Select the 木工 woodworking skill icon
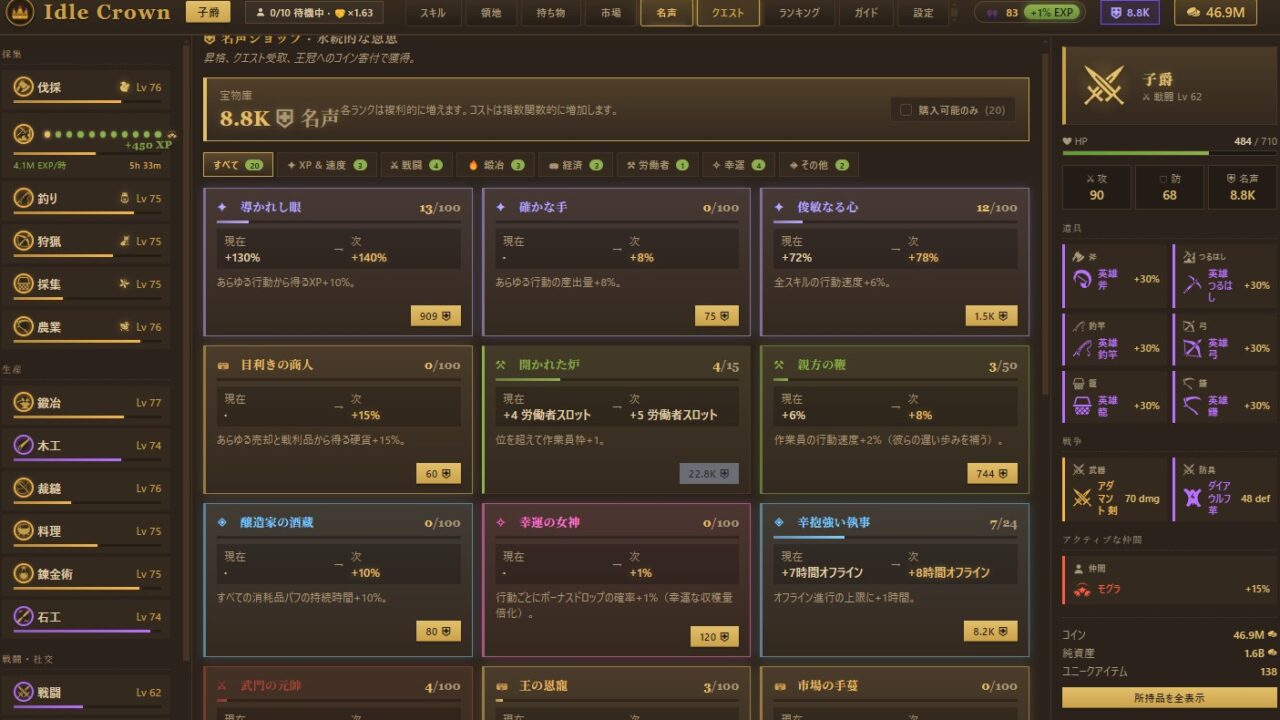The height and width of the screenshot is (720, 1280). [23, 446]
